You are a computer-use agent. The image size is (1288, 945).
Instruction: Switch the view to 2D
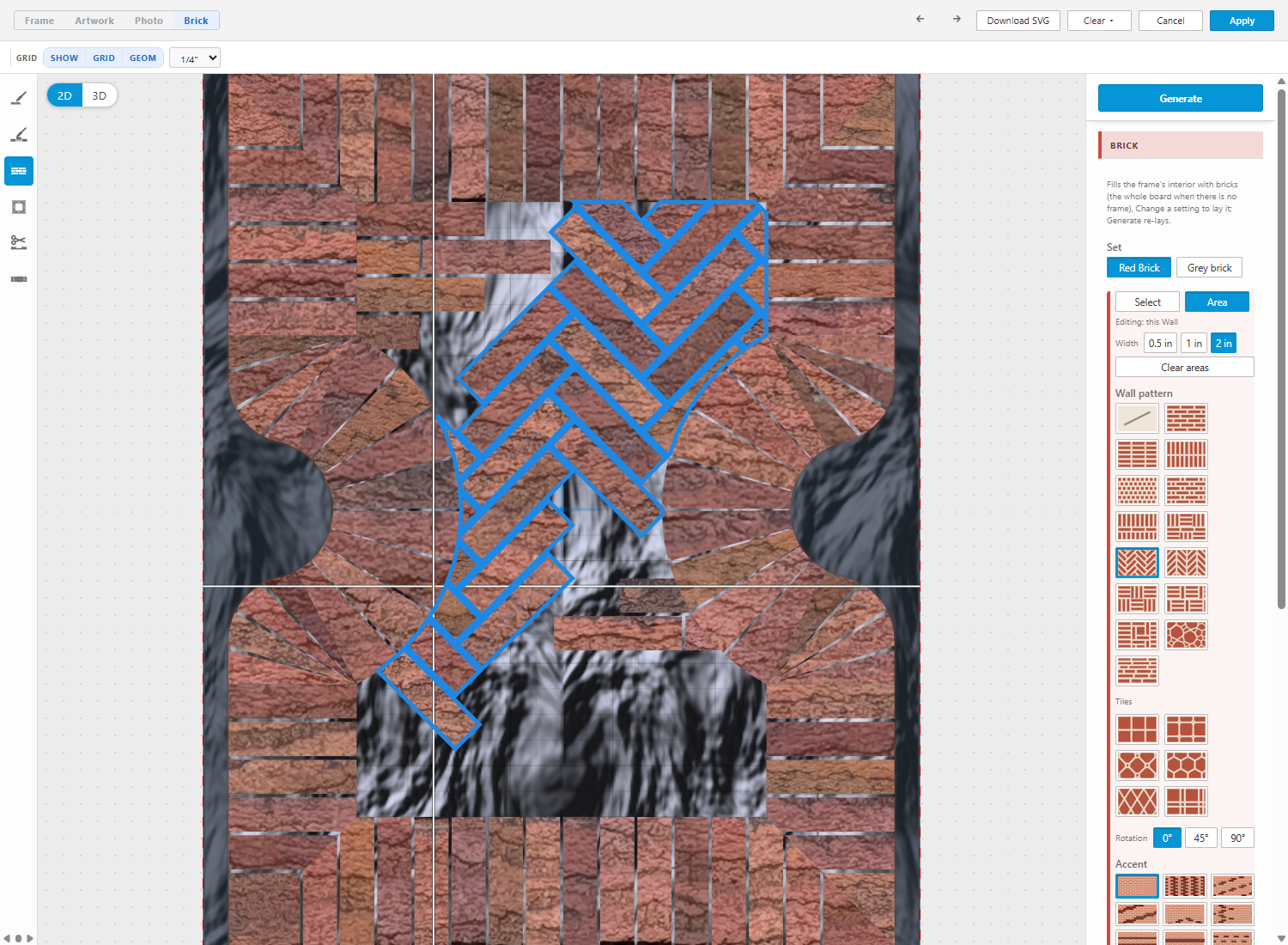click(64, 95)
